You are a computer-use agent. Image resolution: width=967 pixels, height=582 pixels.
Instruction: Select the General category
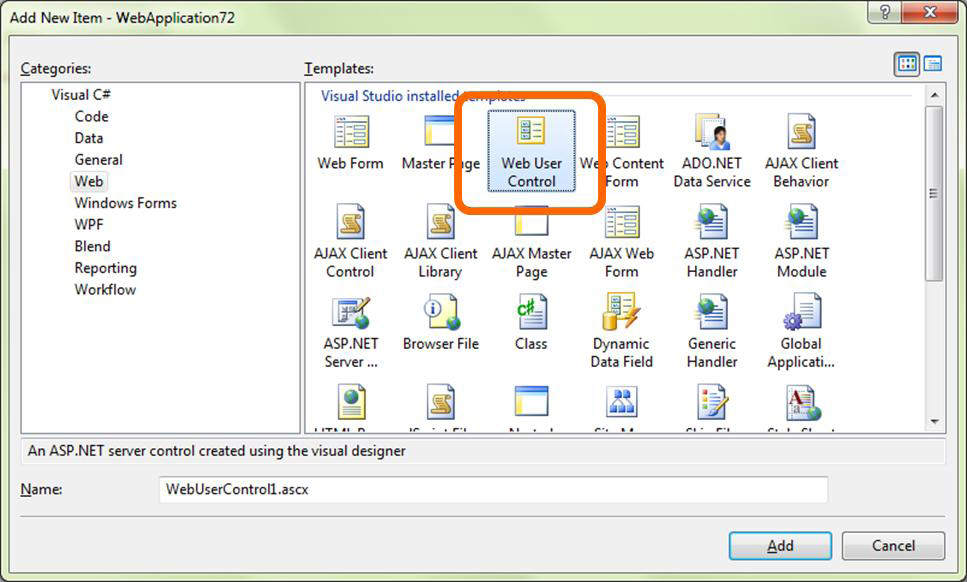[x=99, y=160]
